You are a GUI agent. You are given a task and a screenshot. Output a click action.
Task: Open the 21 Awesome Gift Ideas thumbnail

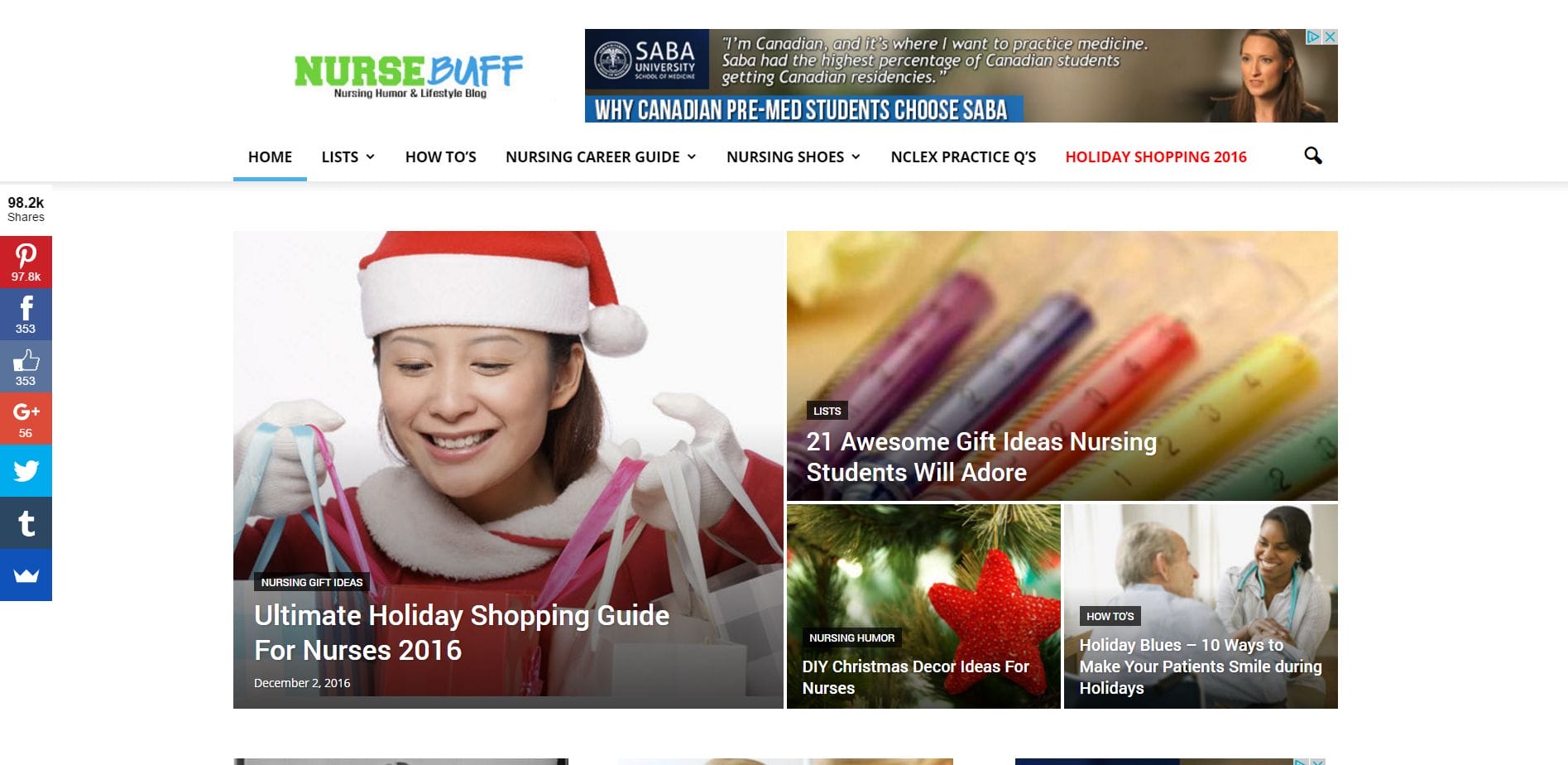click(1062, 365)
